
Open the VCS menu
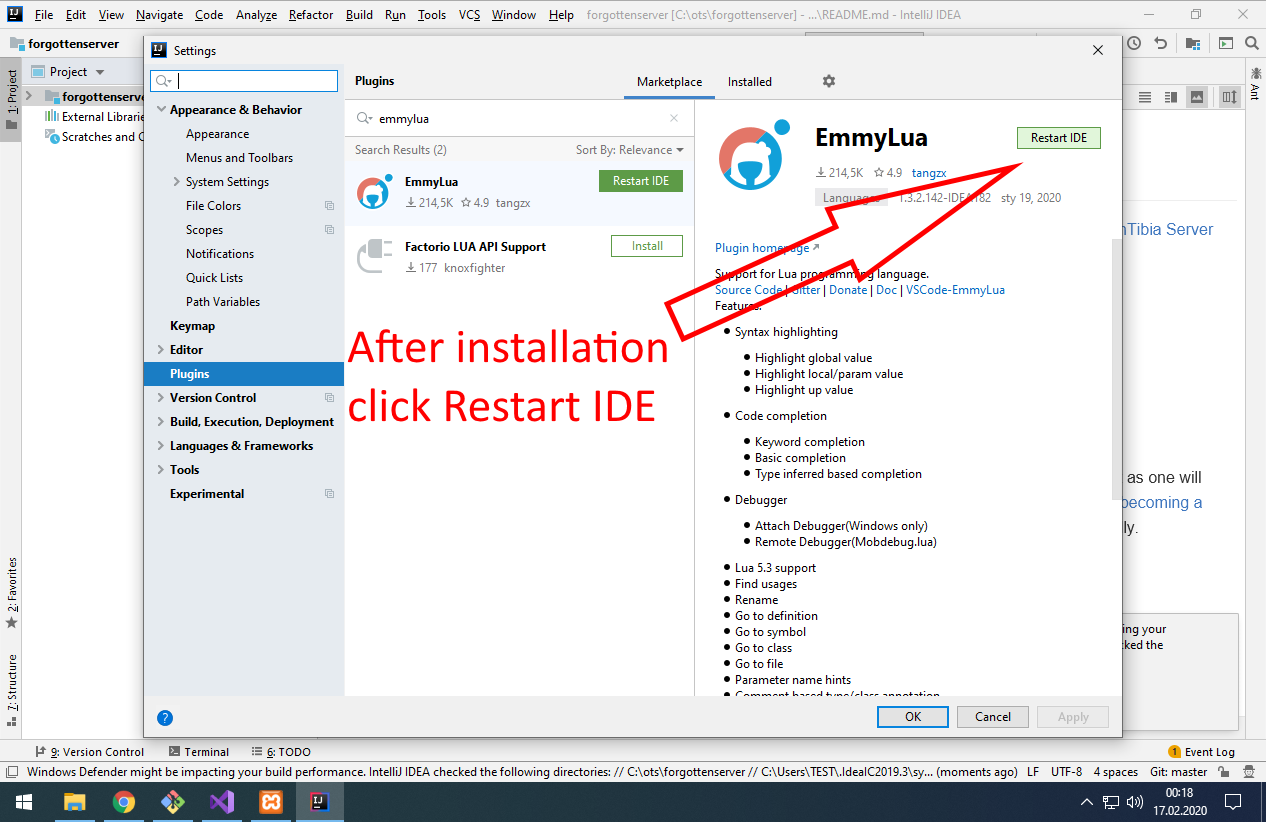coord(469,15)
